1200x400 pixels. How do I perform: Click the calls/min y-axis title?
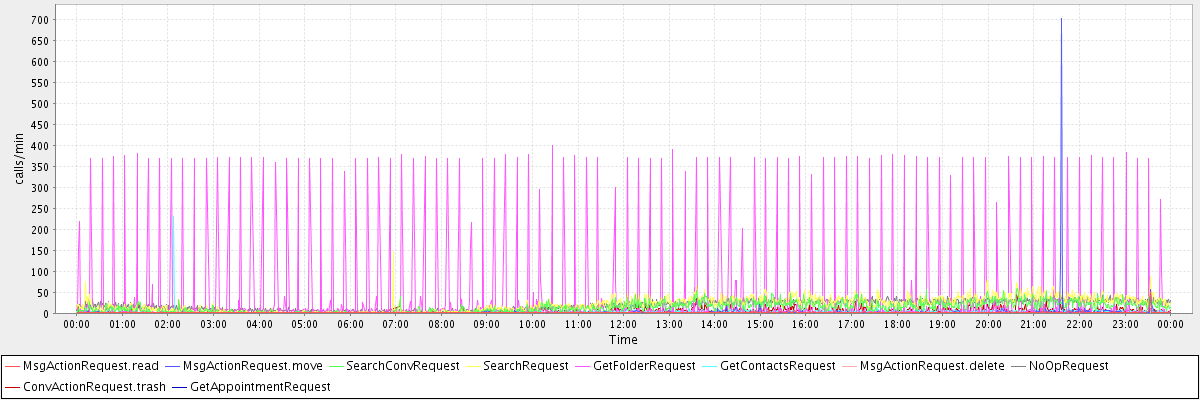(x=19, y=162)
